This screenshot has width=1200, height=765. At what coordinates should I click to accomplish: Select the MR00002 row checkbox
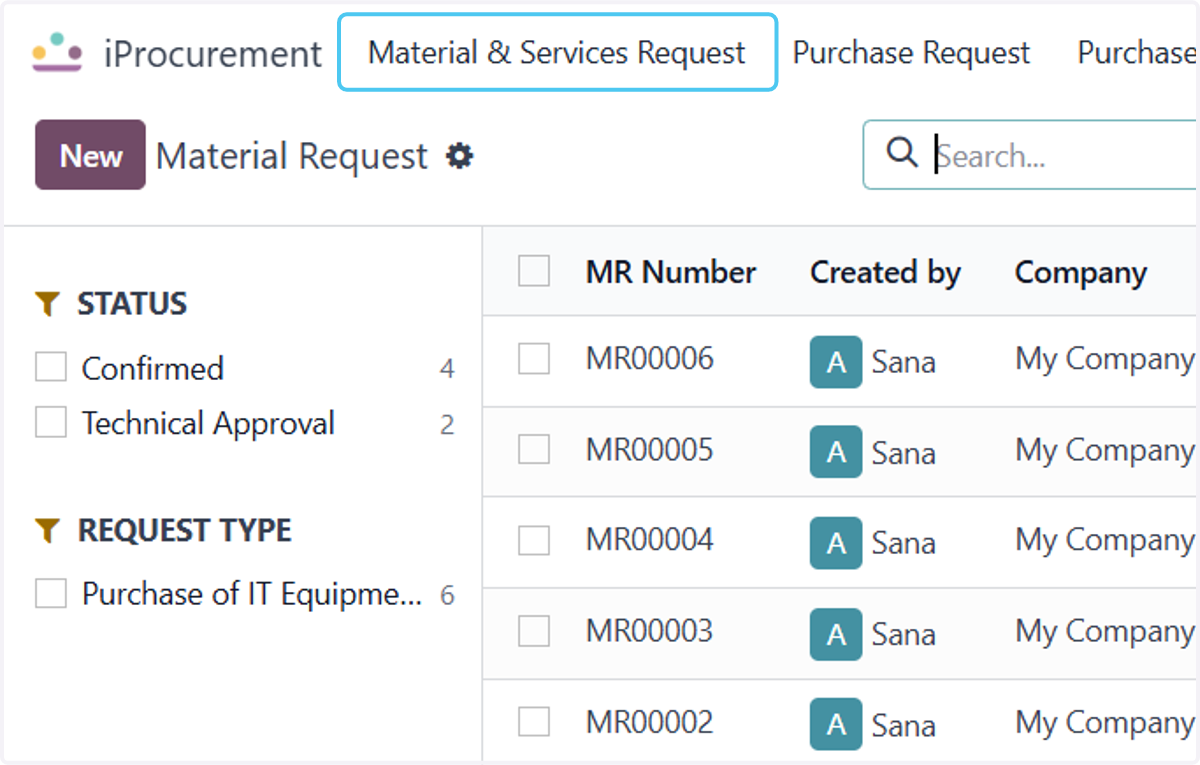pyautogui.click(x=534, y=722)
